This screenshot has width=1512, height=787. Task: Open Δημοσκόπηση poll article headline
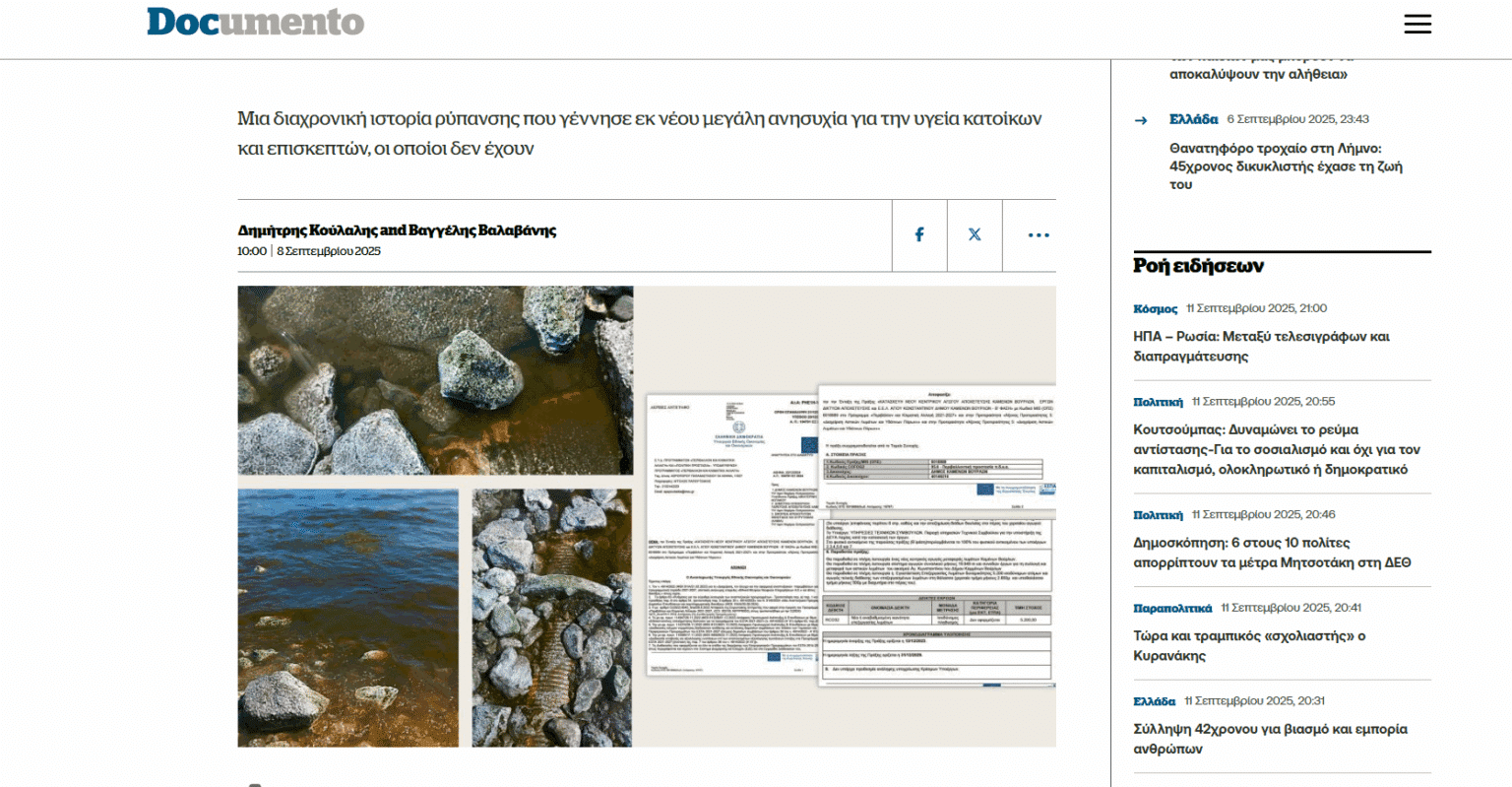1271,553
